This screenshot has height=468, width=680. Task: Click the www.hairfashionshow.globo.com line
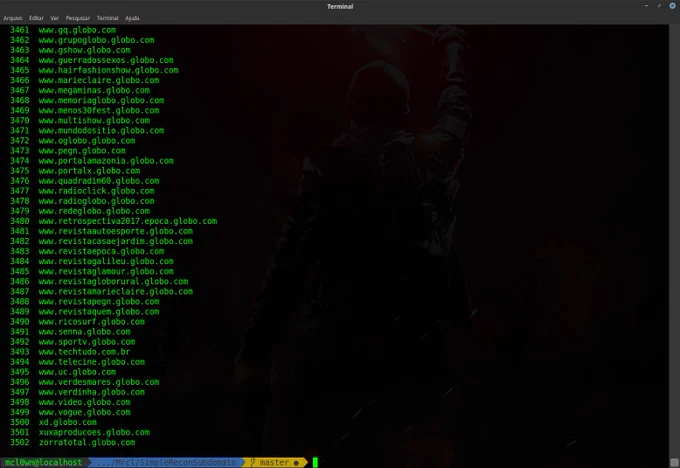click(x=108, y=70)
